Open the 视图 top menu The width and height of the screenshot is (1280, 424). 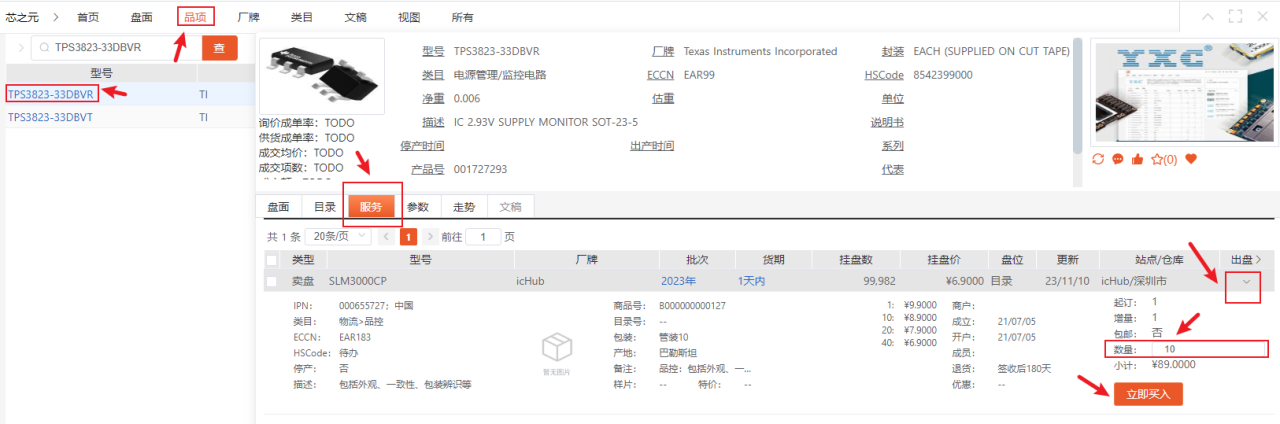pos(409,17)
